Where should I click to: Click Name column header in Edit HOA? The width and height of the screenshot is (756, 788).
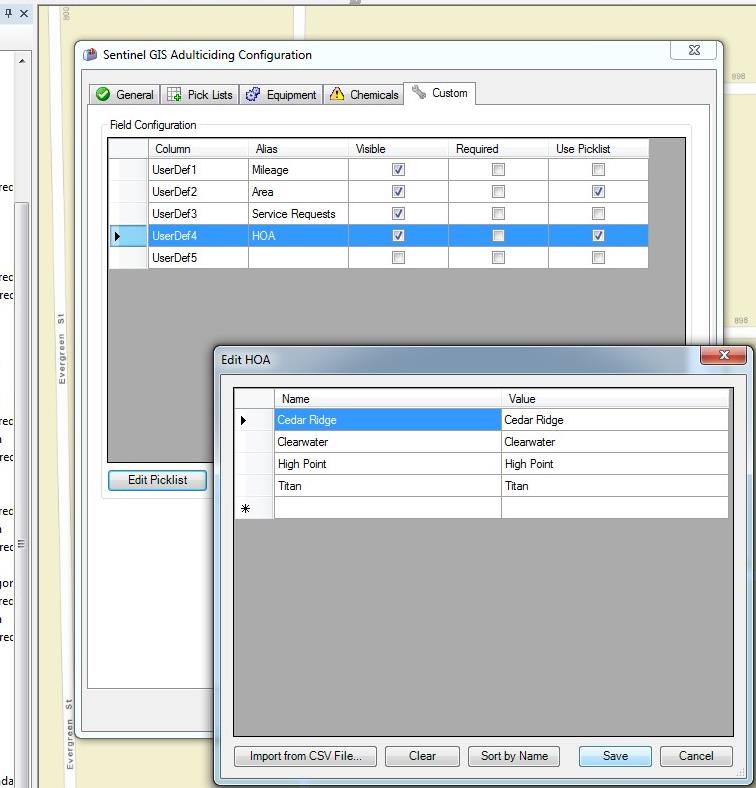(388, 399)
